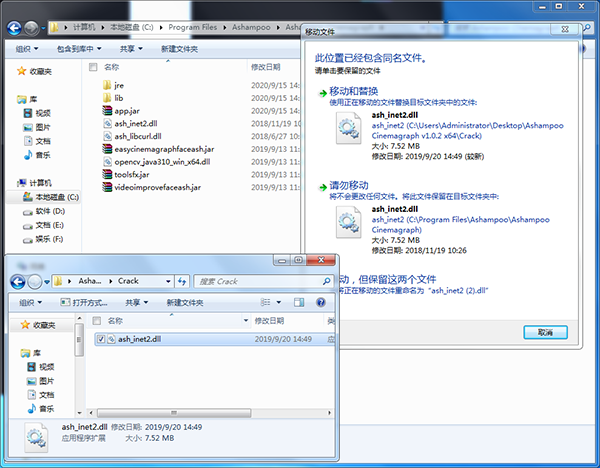Sort by 修改日期 column in main window

coord(266,67)
